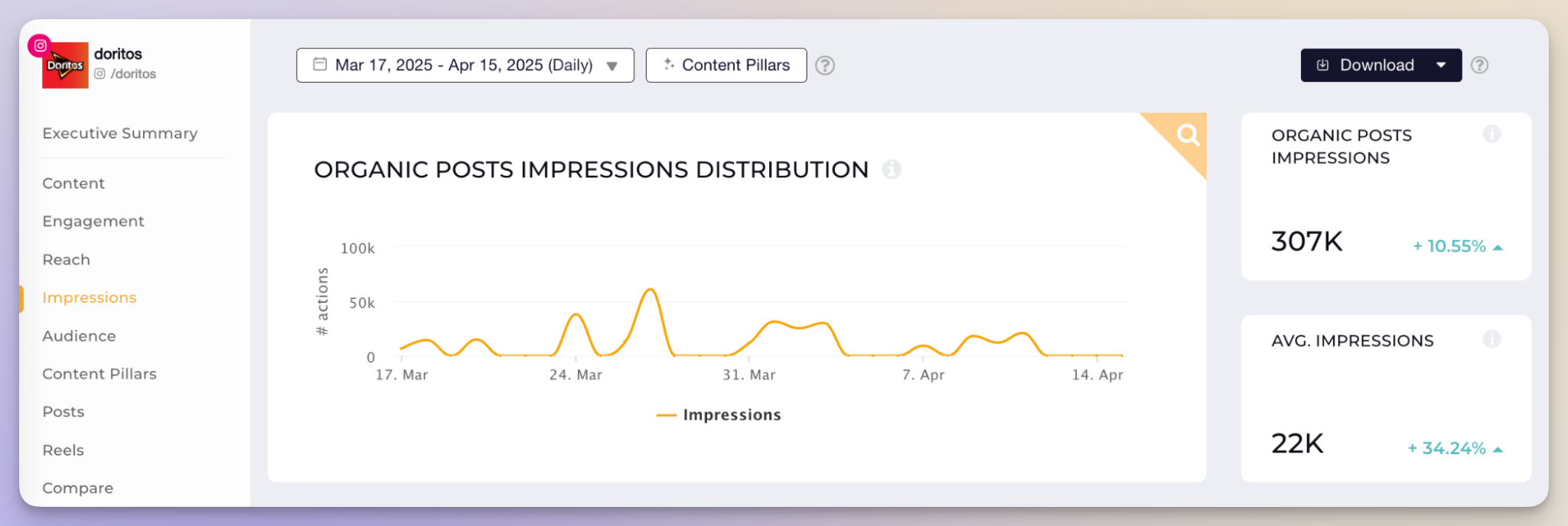
Task: Navigate to the Audience section
Action: point(80,336)
